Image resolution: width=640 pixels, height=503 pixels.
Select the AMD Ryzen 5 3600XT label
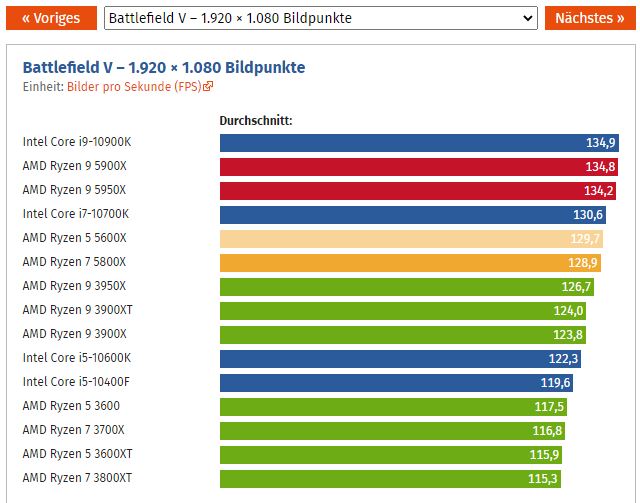(78, 454)
